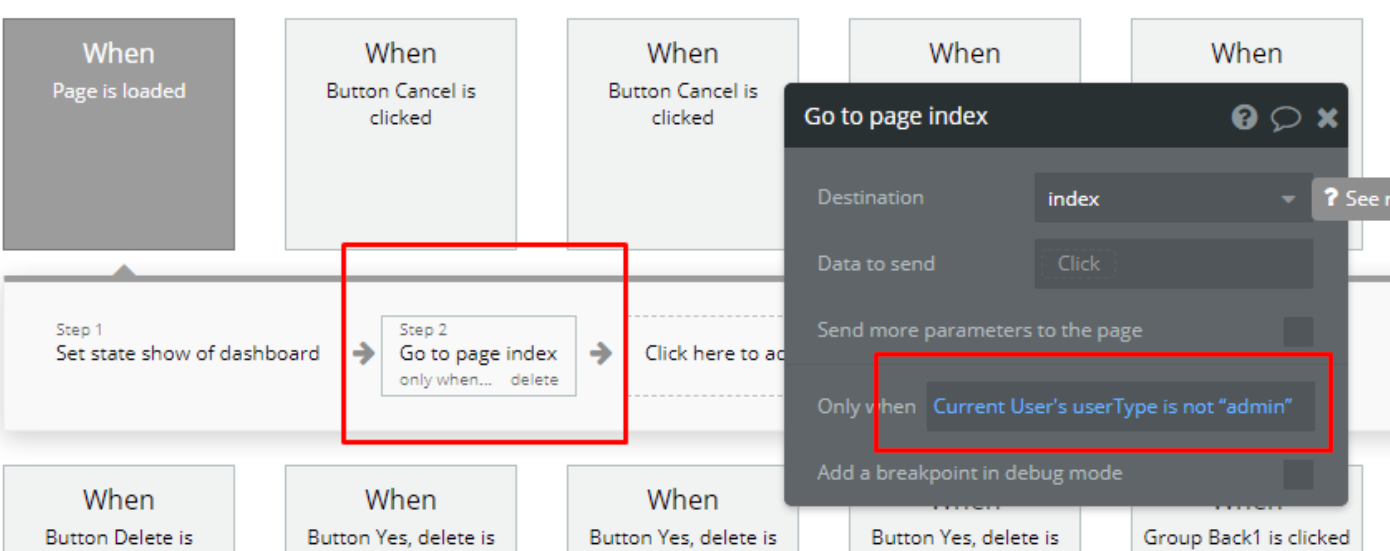
Task: Toggle Add a breakpoint in debug mode
Action: pyautogui.click(x=1298, y=474)
